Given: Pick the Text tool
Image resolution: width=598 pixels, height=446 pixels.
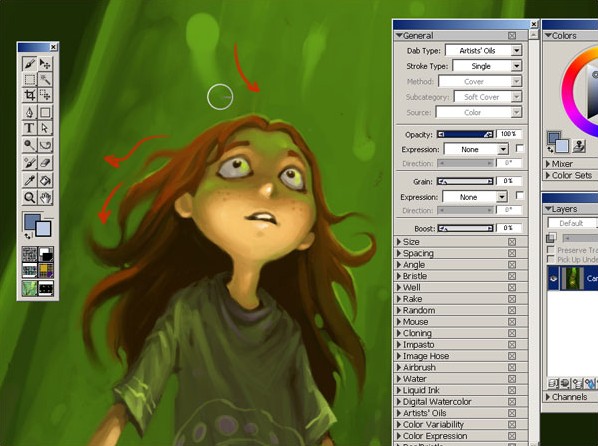Looking at the screenshot, I should (30, 128).
